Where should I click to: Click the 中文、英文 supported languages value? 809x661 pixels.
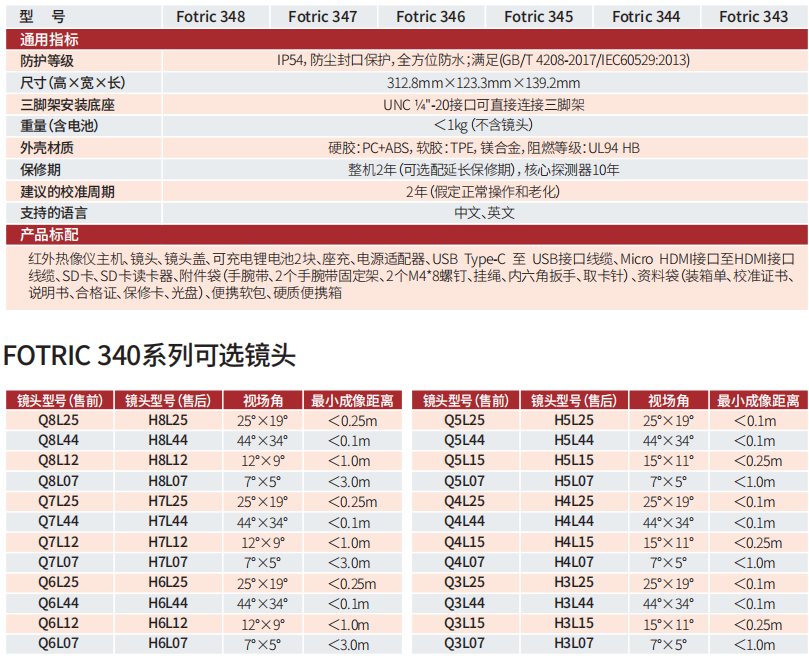(484, 213)
